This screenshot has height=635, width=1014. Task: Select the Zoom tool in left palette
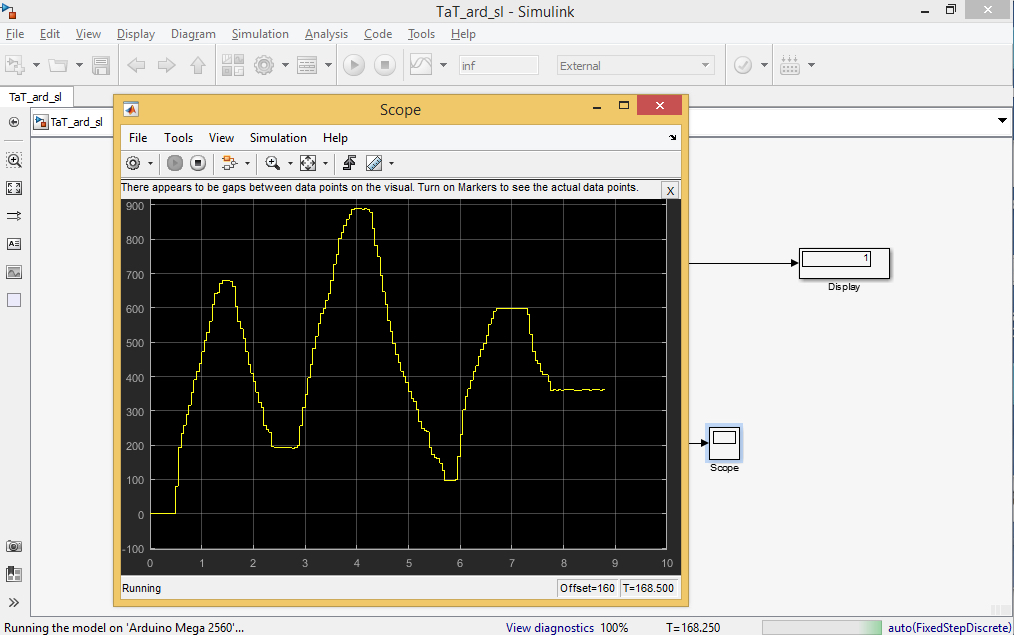pyautogui.click(x=14, y=160)
